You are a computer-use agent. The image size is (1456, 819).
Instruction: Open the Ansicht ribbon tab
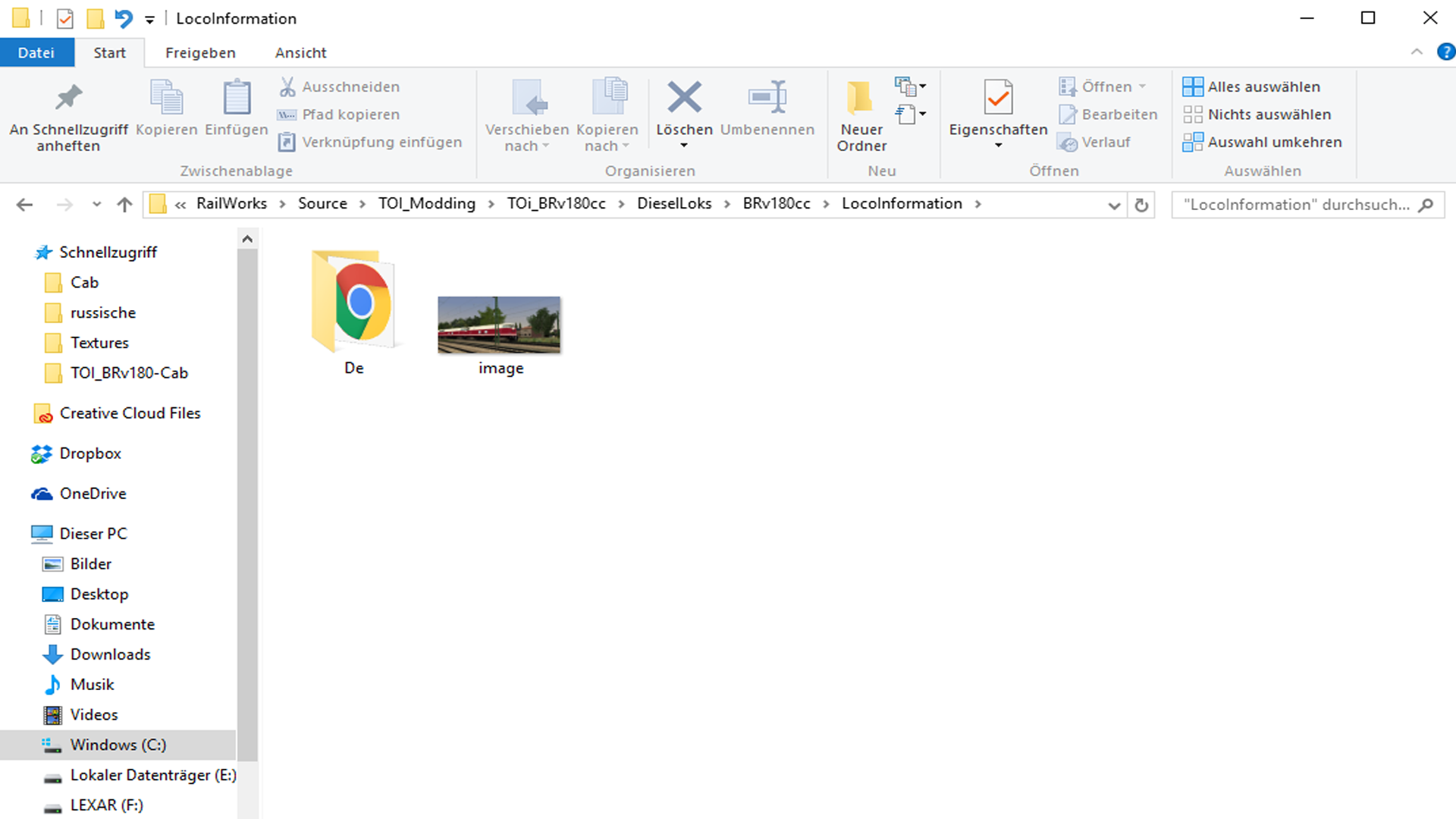(x=300, y=53)
